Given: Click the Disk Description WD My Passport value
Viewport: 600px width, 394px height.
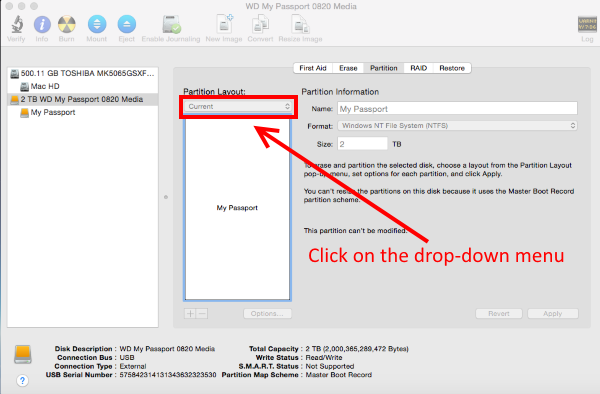Looking at the screenshot, I should (x=167, y=349).
